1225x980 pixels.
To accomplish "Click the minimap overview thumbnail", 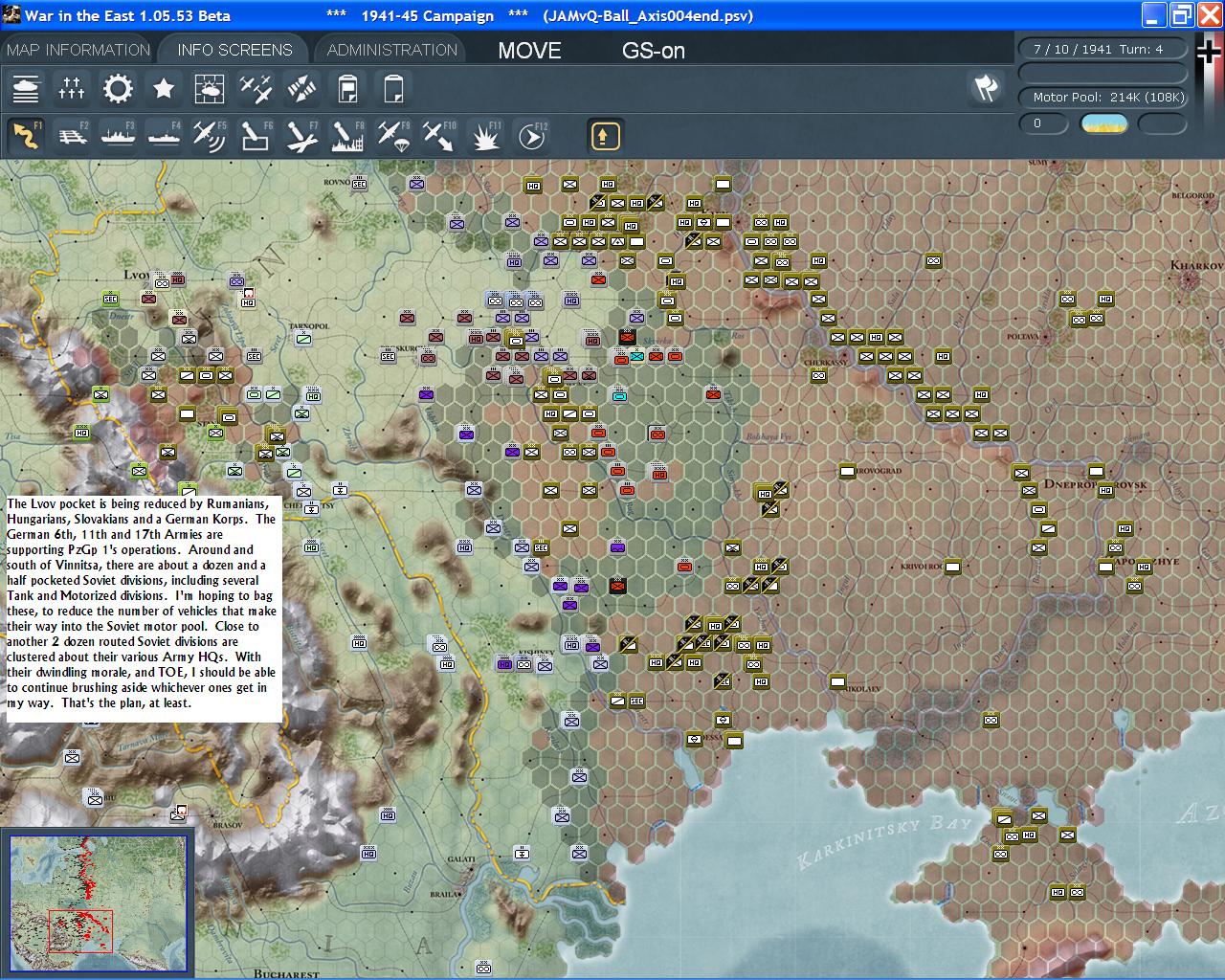I will pyautogui.click(x=98, y=903).
